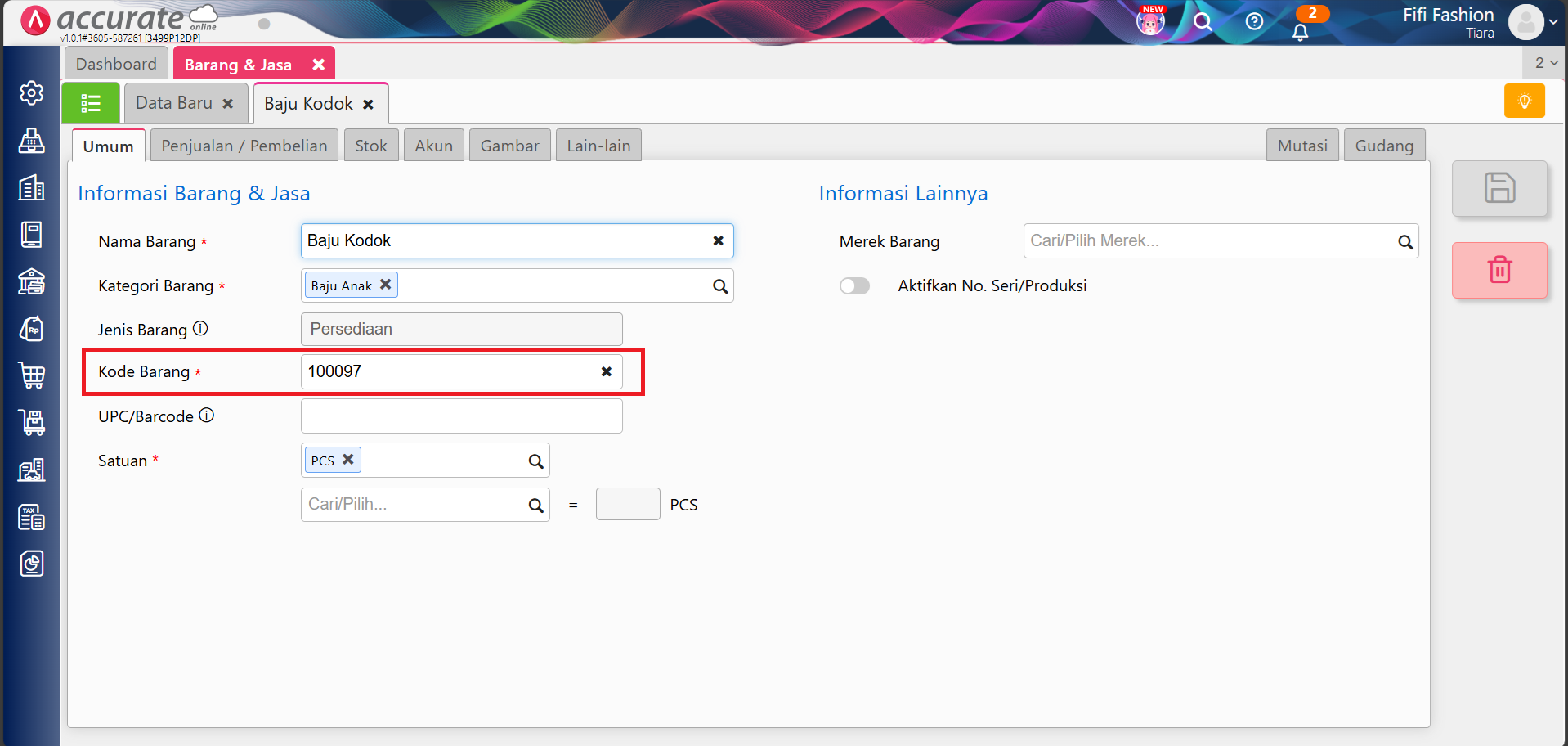Open the shopping cart sidebar module
Image resolution: width=1568 pixels, height=746 pixels.
pyautogui.click(x=32, y=375)
